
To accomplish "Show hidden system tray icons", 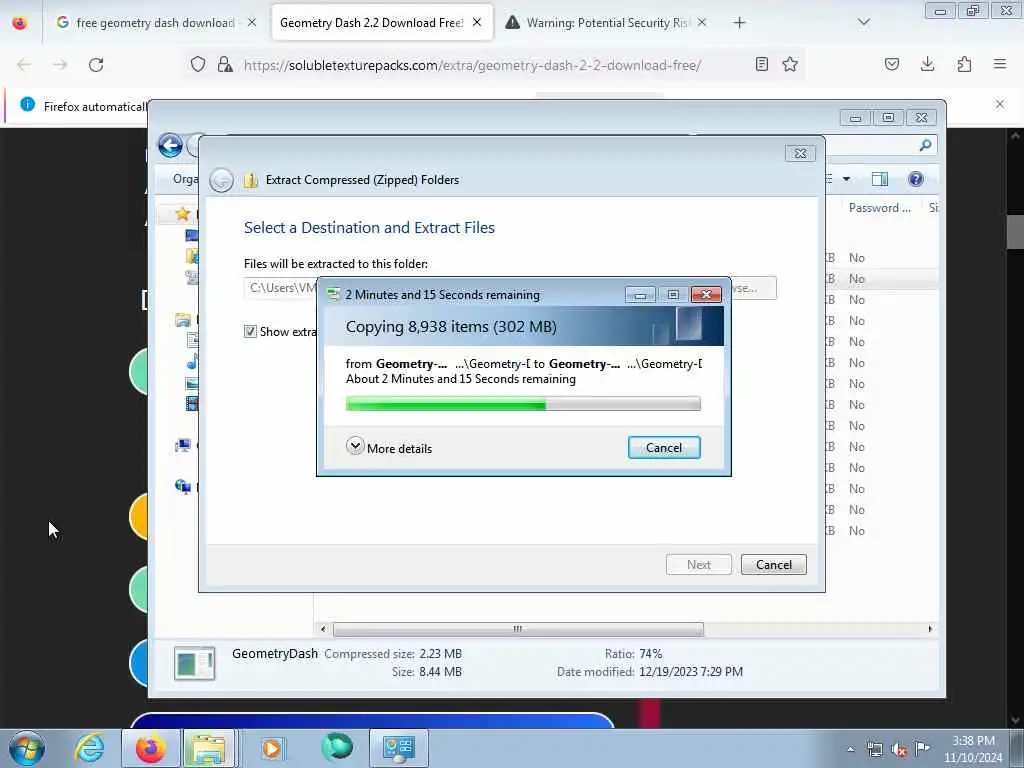I will (850, 749).
